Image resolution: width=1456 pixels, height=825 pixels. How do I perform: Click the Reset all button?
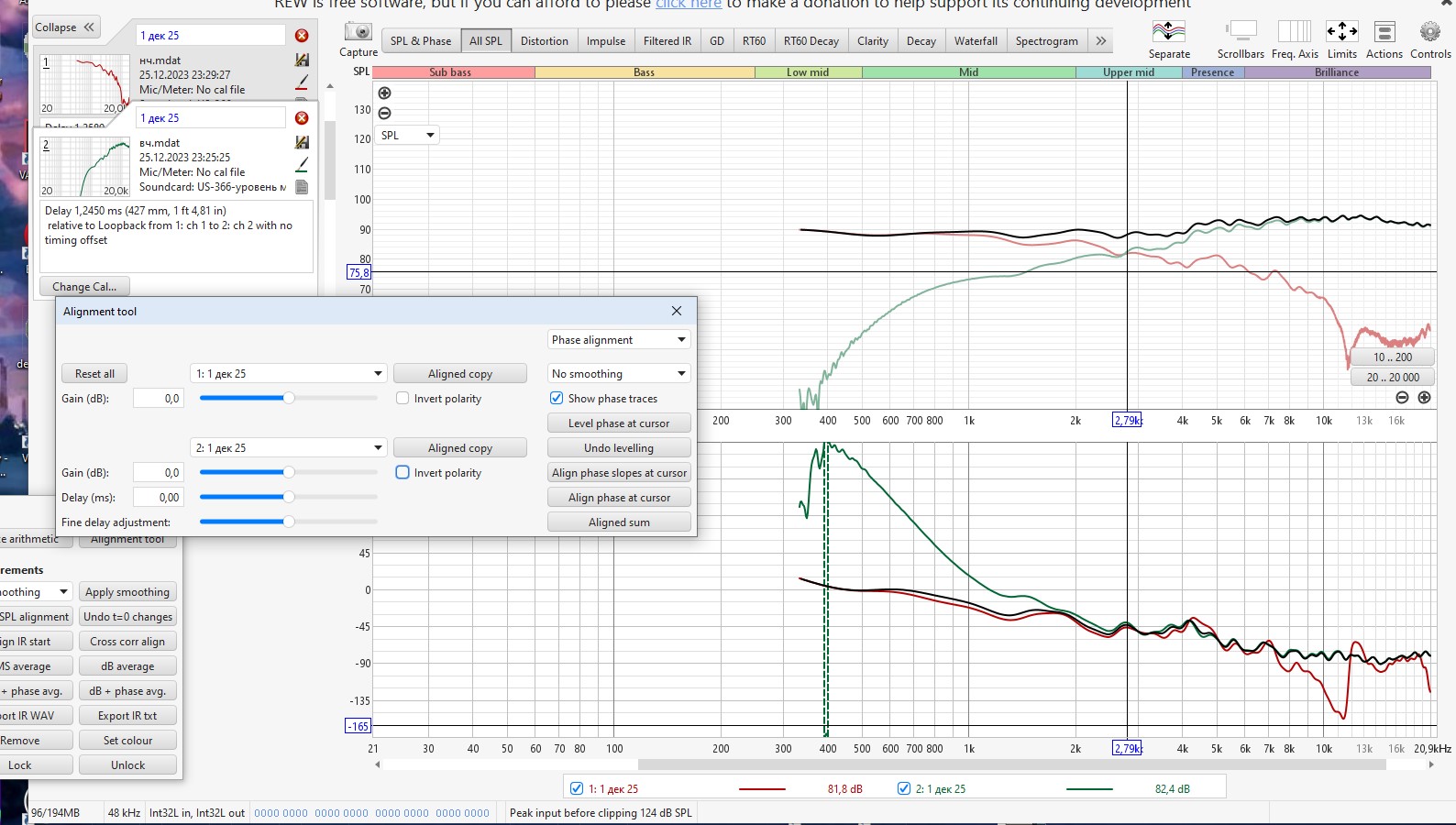click(x=94, y=374)
